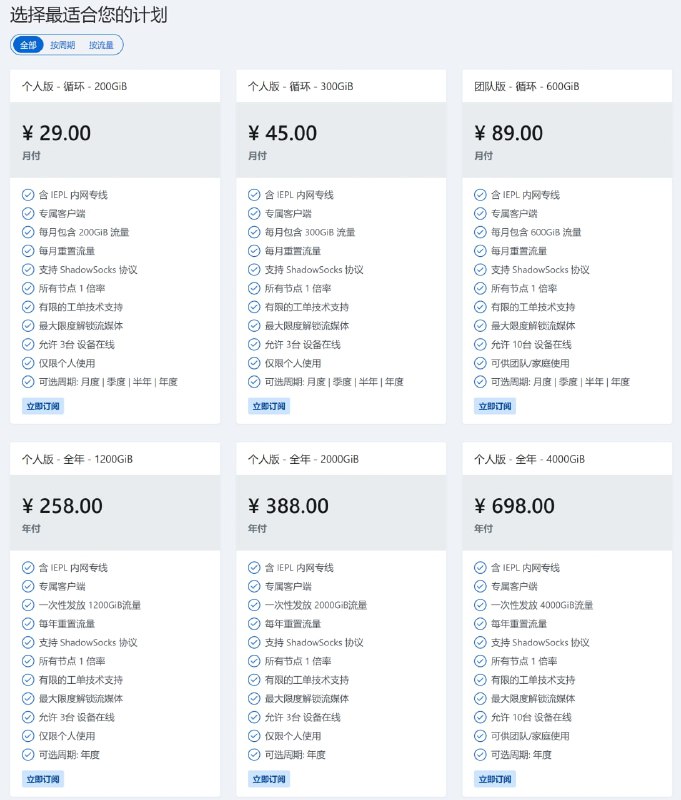Click the 个人版 - 循环 - 300GiB plan title
This screenshot has width=681, height=800.
pyautogui.click(x=300, y=86)
